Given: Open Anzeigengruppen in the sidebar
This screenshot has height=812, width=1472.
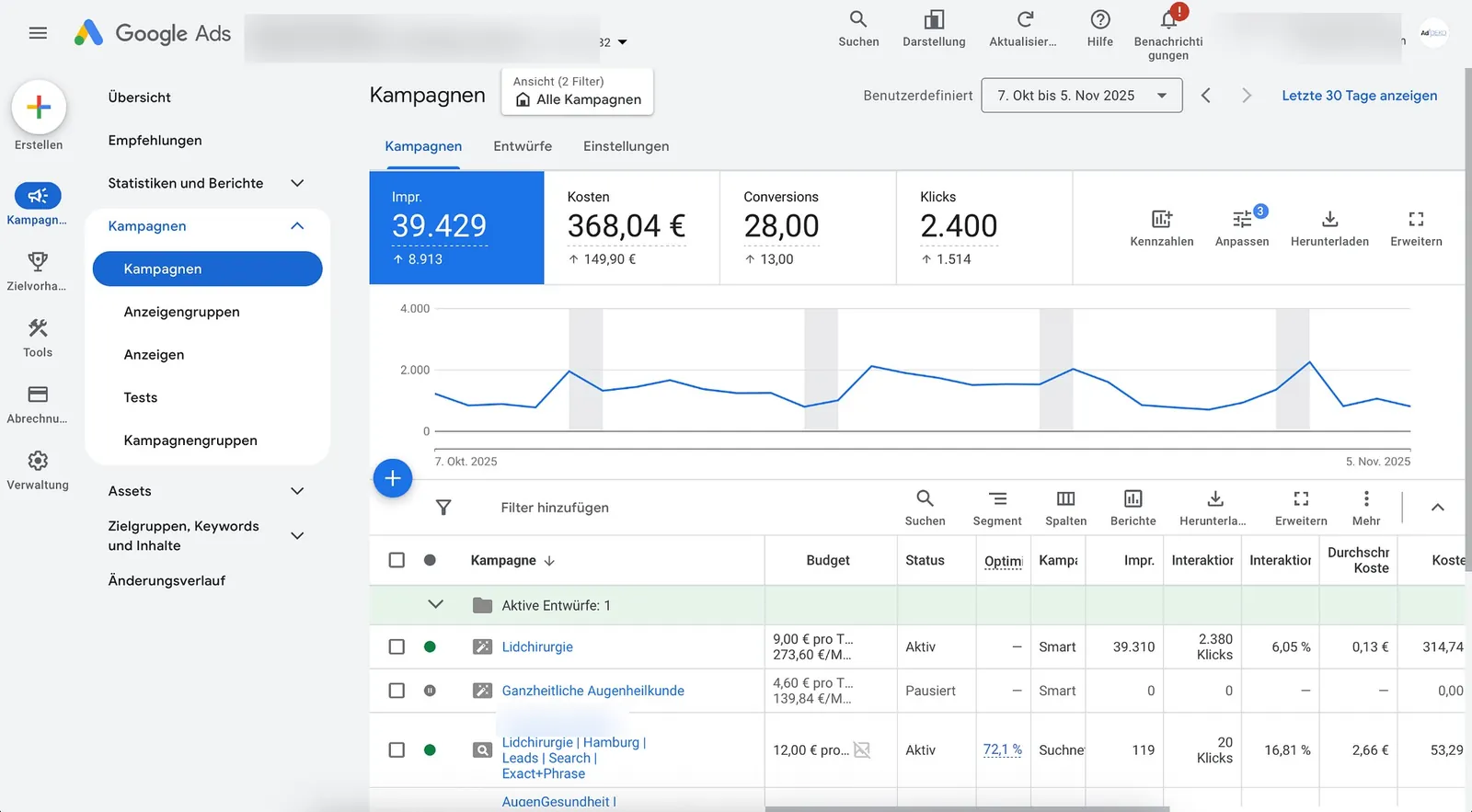Looking at the screenshot, I should coord(182,312).
